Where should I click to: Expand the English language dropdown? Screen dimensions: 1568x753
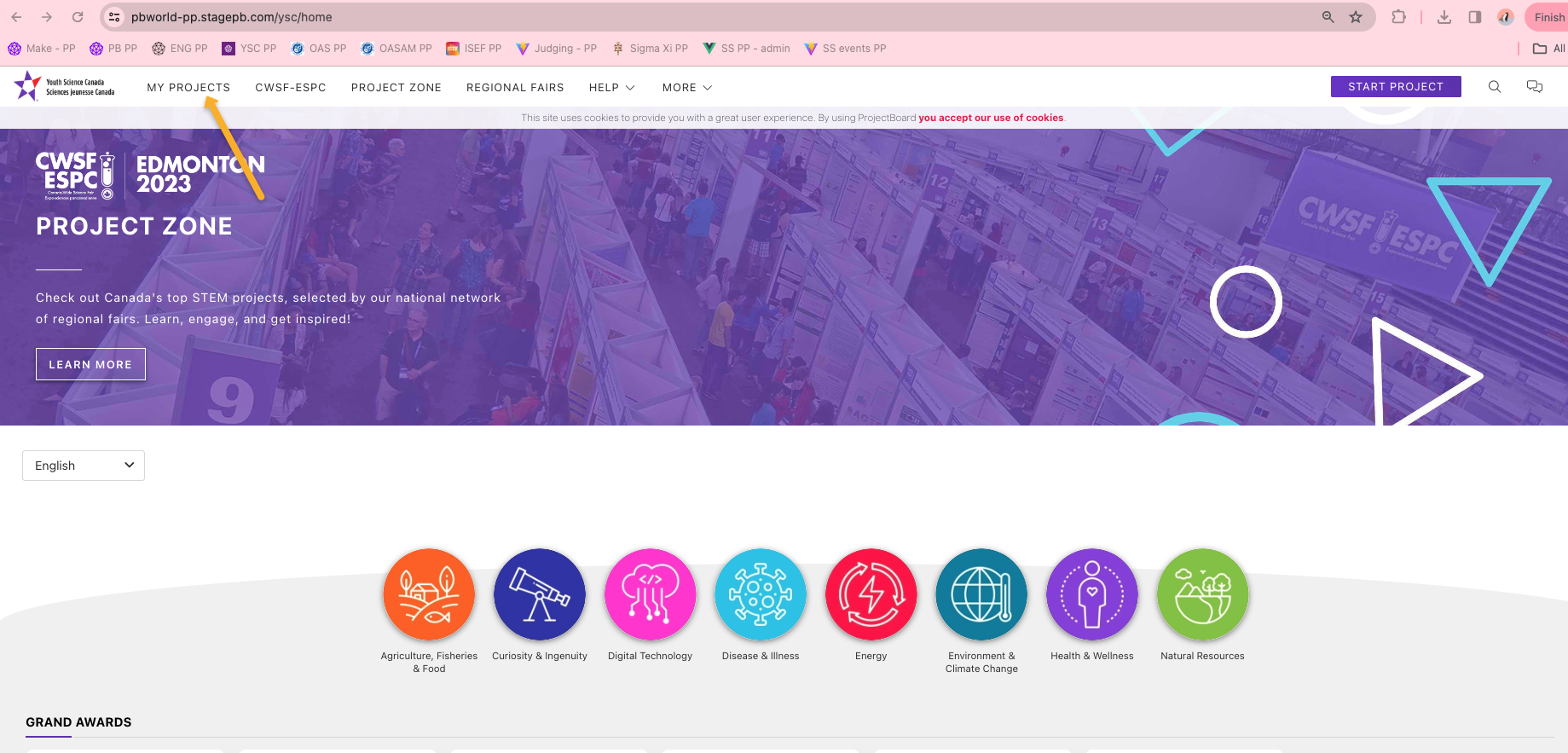[84, 466]
